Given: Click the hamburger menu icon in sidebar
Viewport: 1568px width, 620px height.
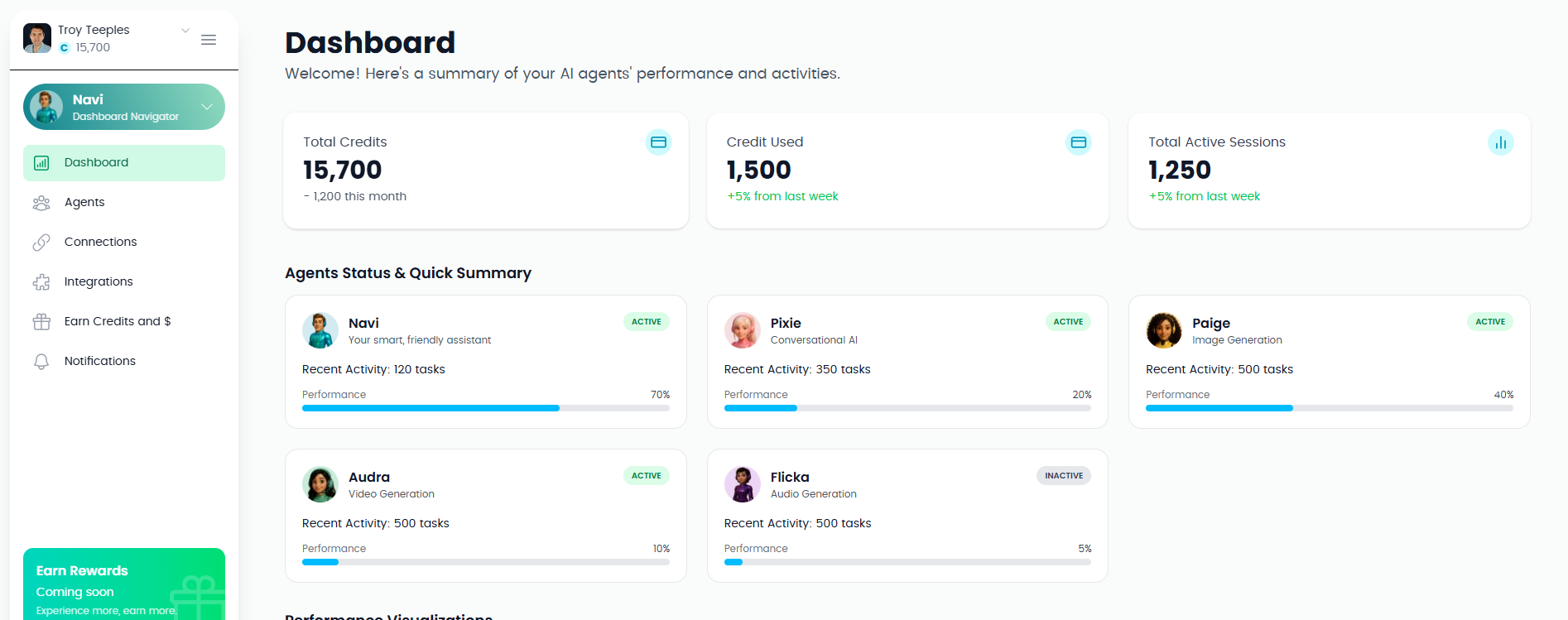Looking at the screenshot, I should [209, 40].
